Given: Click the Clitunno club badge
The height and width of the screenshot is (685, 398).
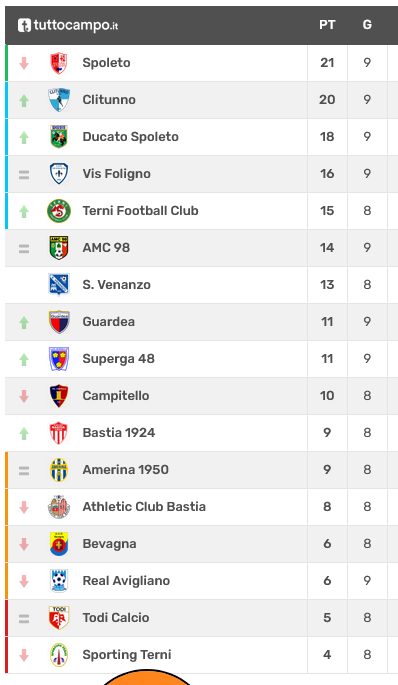Looking at the screenshot, I should click(59, 100).
